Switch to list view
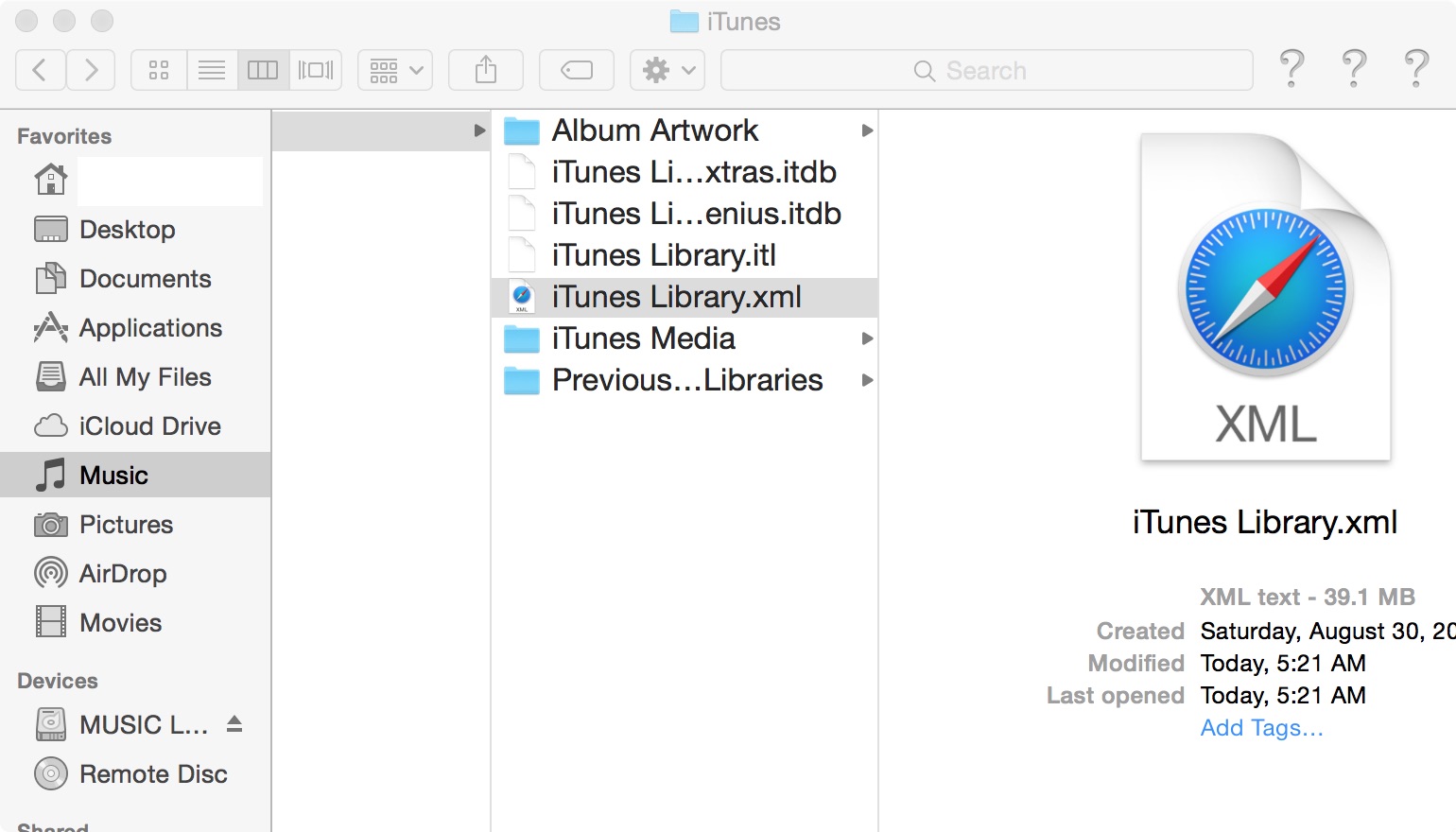 pyautogui.click(x=212, y=70)
